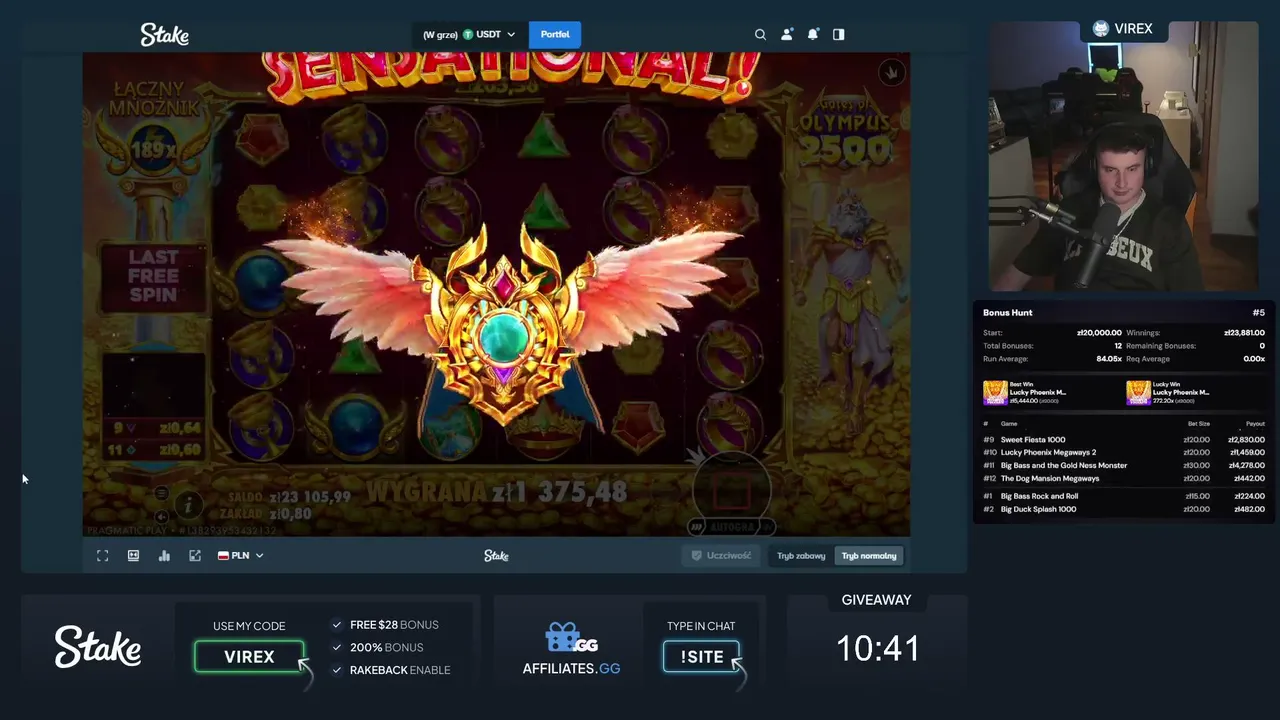Click Big Duck Splash 1000 row
The image size is (1280, 720).
1124,509
